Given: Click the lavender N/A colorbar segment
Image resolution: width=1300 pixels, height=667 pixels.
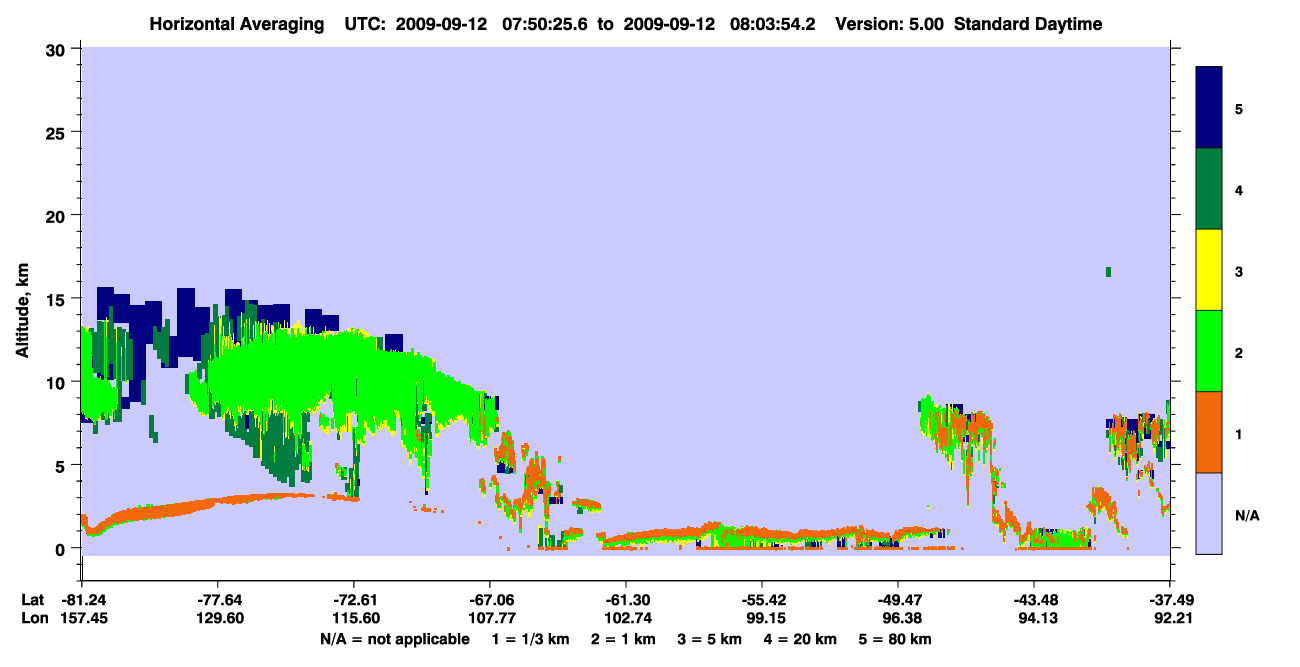Looking at the screenshot, I should [1209, 513].
